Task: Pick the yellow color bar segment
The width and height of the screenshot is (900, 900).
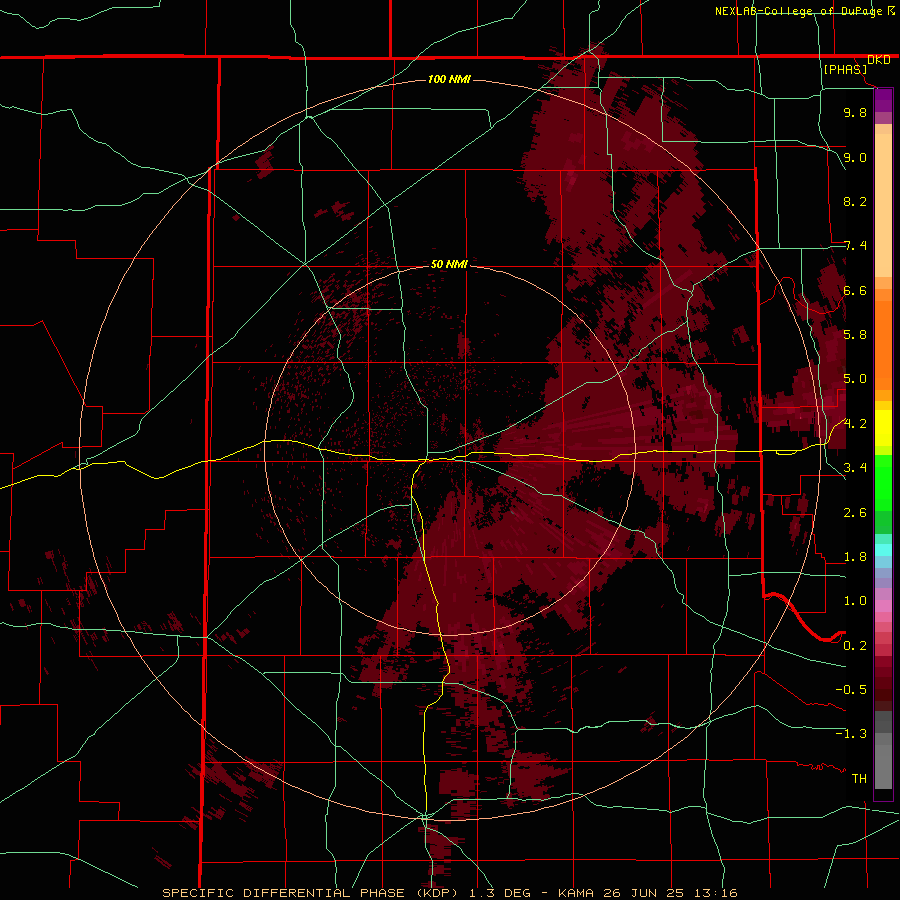Action: pos(883,428)
